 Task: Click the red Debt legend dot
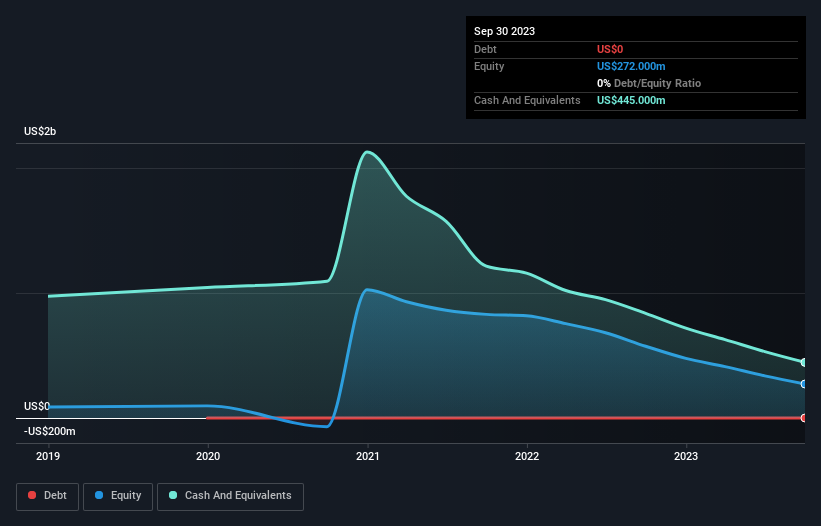pos(32,495)
